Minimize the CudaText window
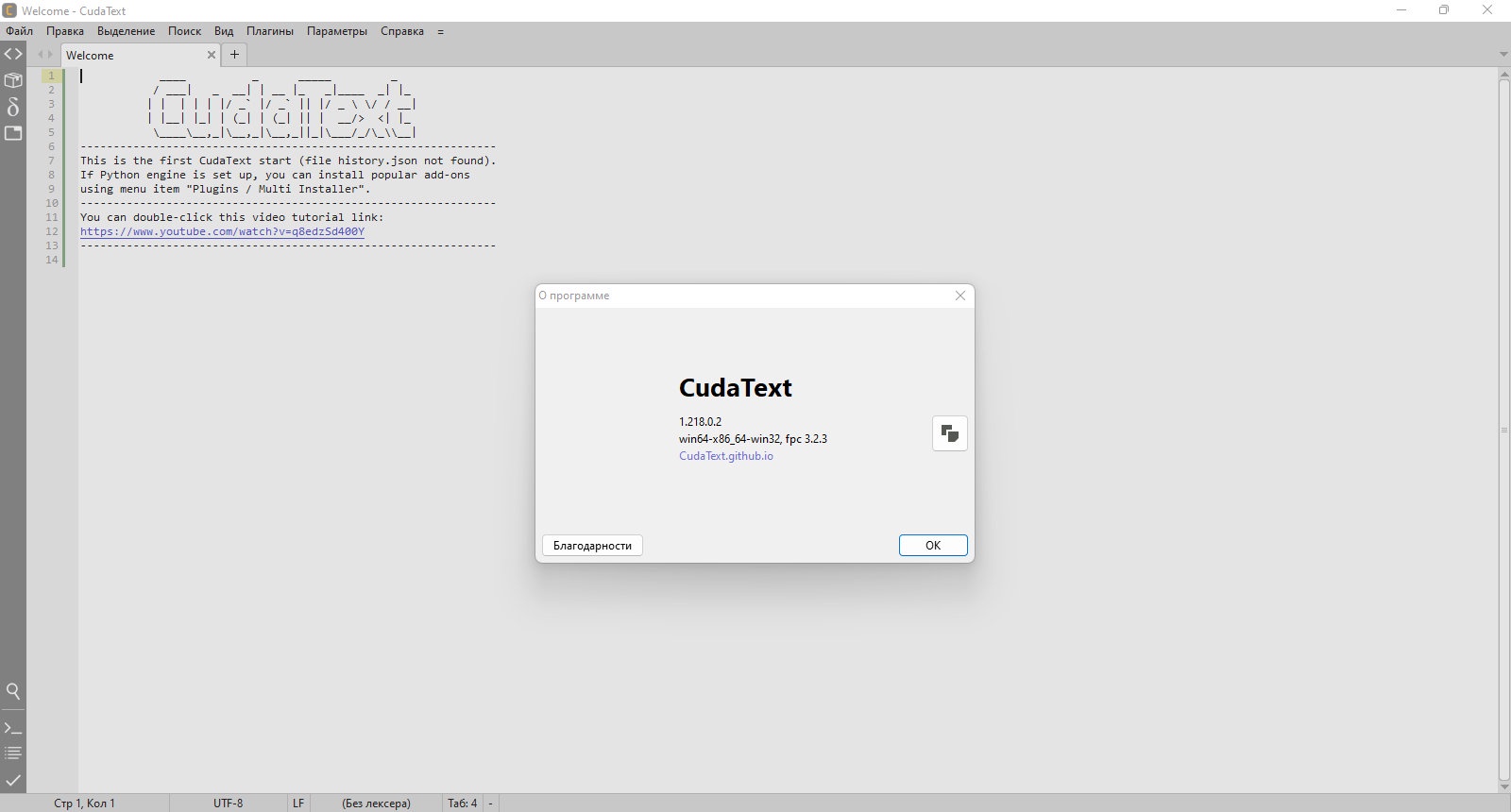1511x812 pixels. (1401, 10)
